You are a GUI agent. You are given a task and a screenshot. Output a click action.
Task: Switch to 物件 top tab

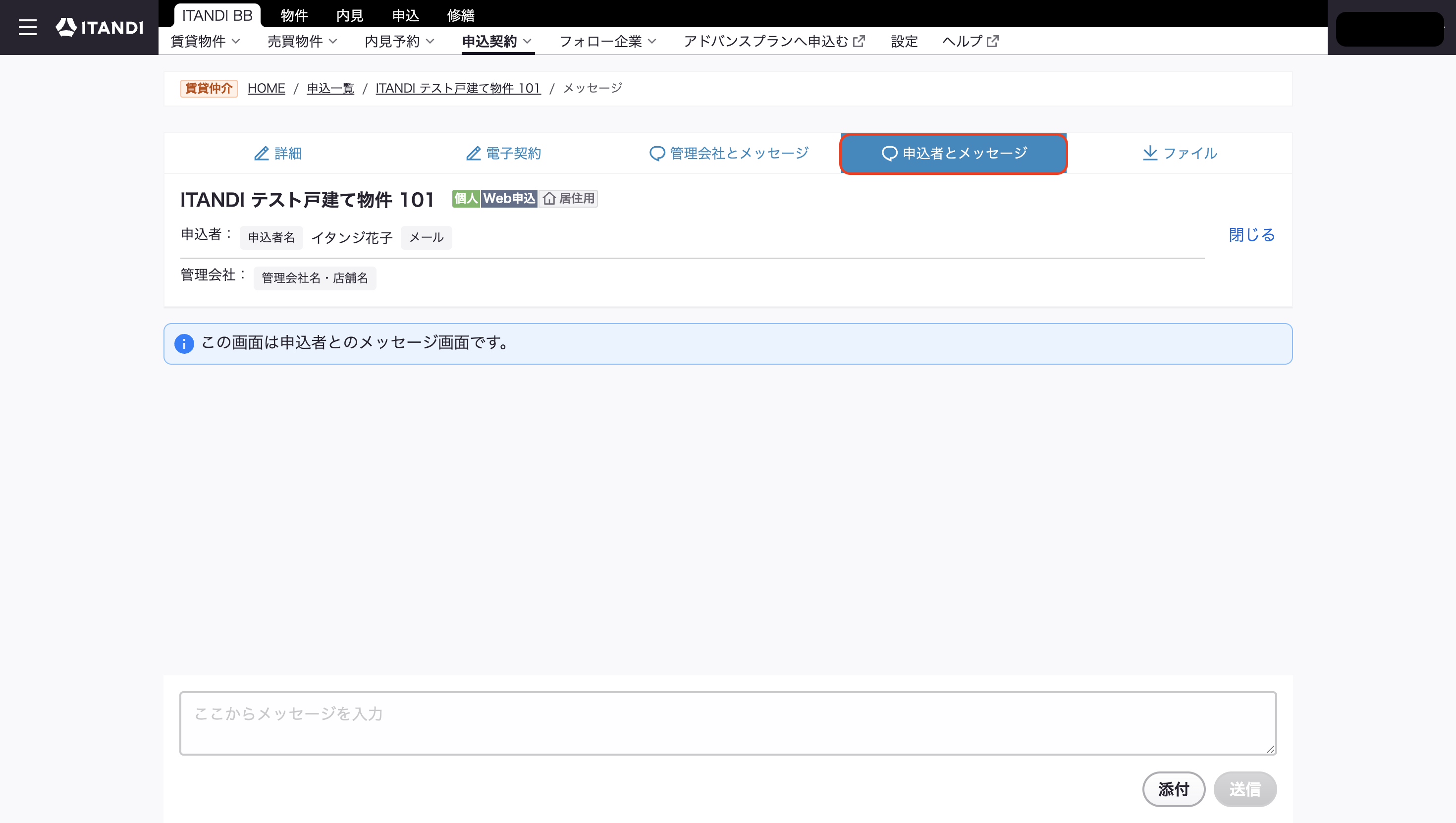[x=294, y=15]
